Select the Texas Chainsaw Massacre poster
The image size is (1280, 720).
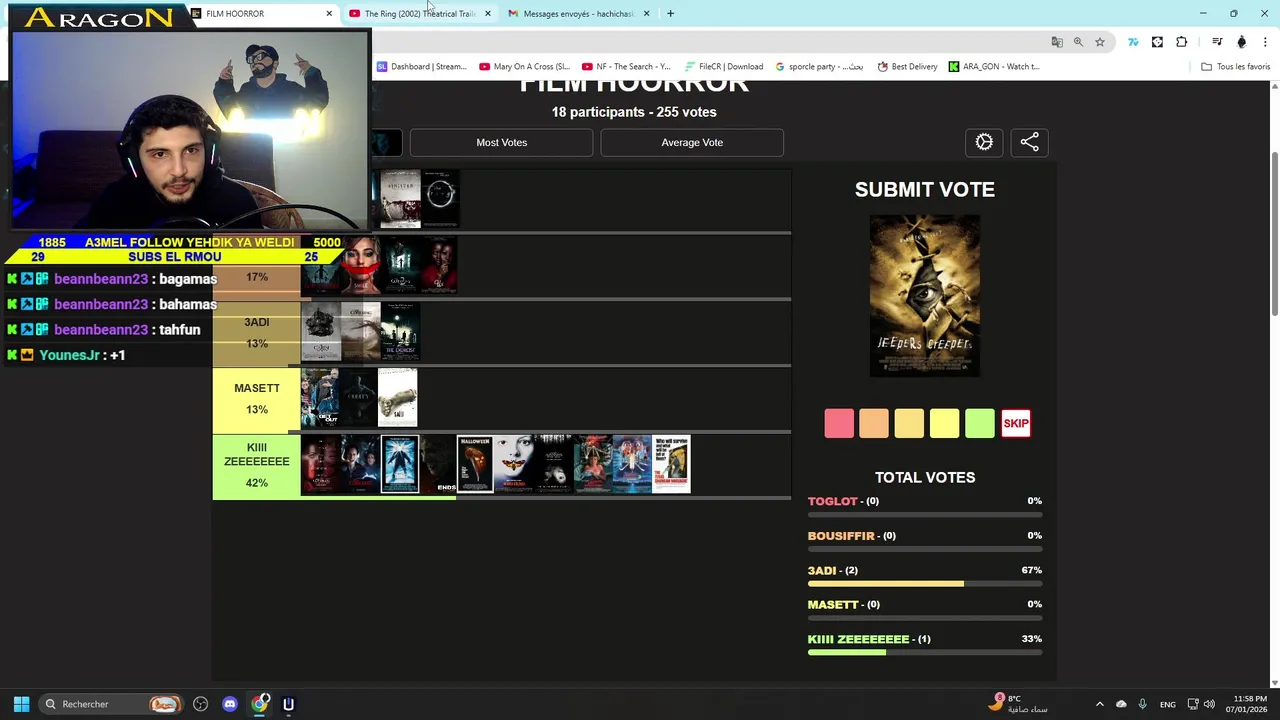(671, 464)
